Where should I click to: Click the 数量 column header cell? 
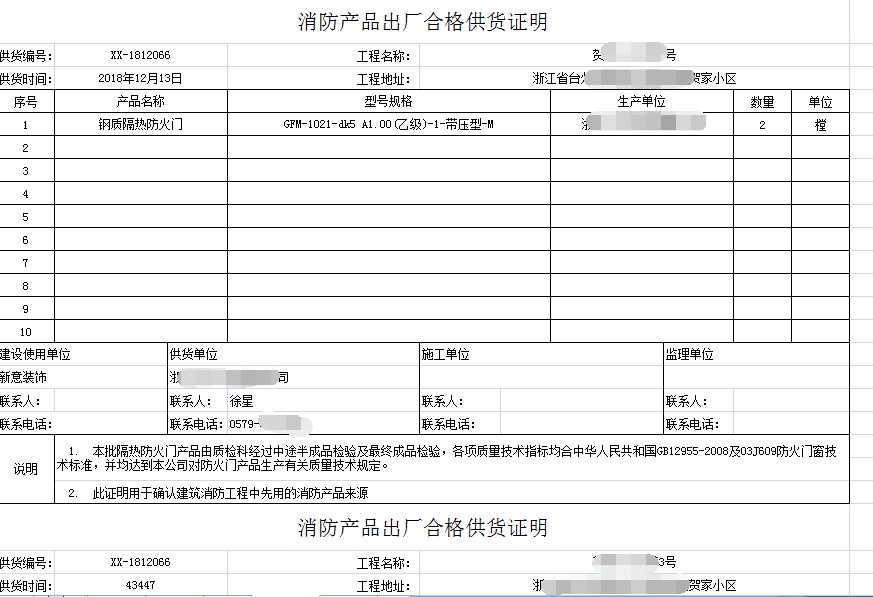pos(762,102)
